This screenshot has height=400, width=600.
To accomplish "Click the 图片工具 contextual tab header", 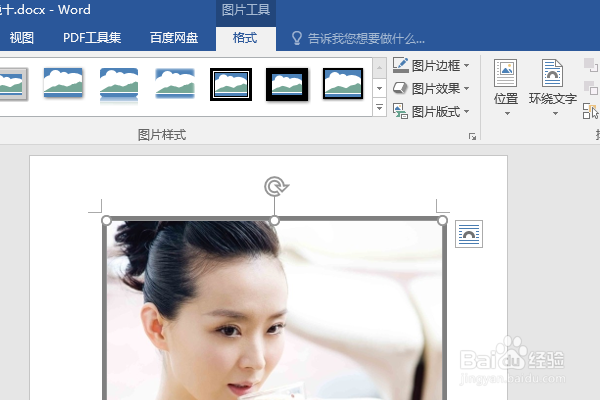I will 246,10.
